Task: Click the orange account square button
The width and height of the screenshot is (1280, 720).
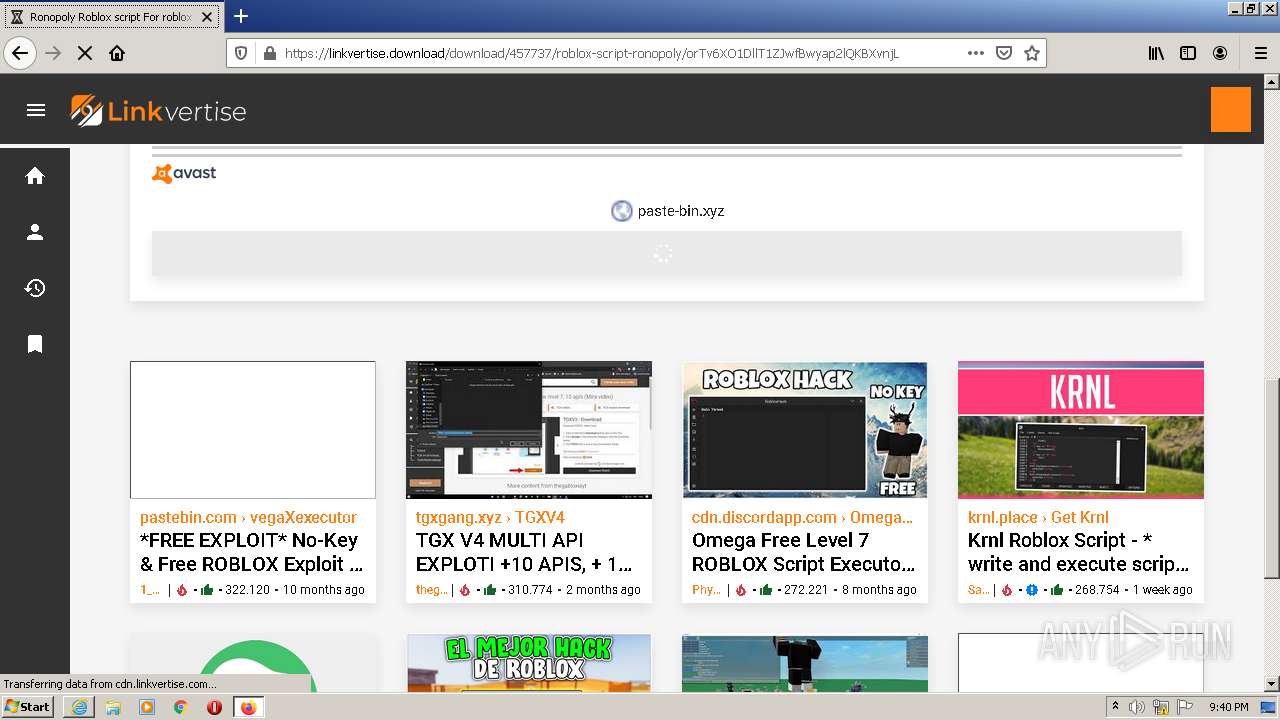Action: tap(1230, 110)
